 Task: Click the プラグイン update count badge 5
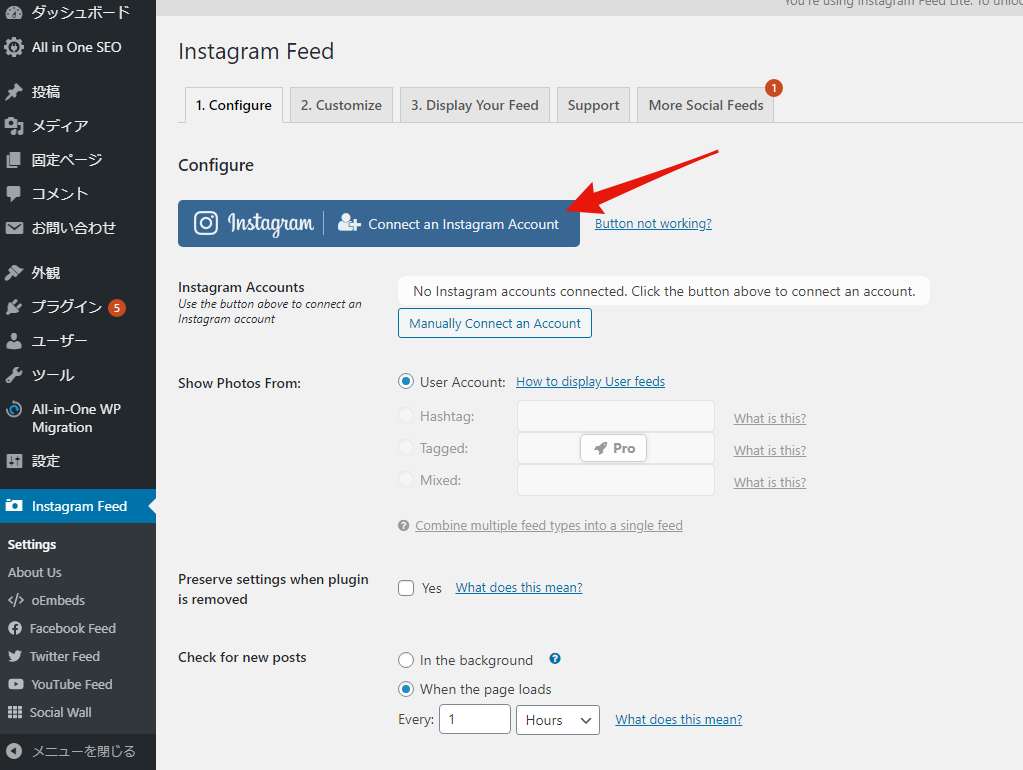117,308
